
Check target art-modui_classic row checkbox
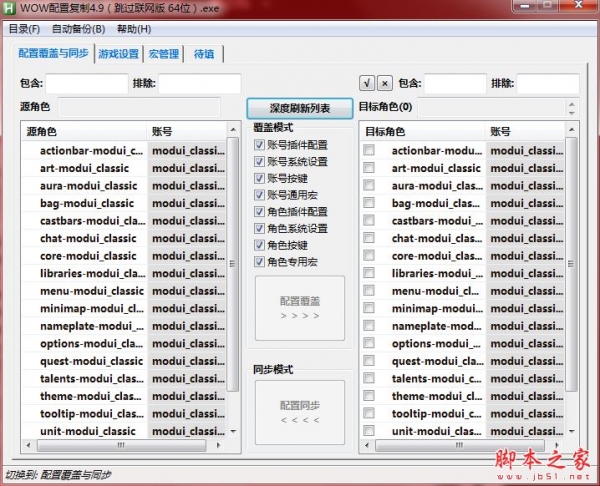pos(369,168)
